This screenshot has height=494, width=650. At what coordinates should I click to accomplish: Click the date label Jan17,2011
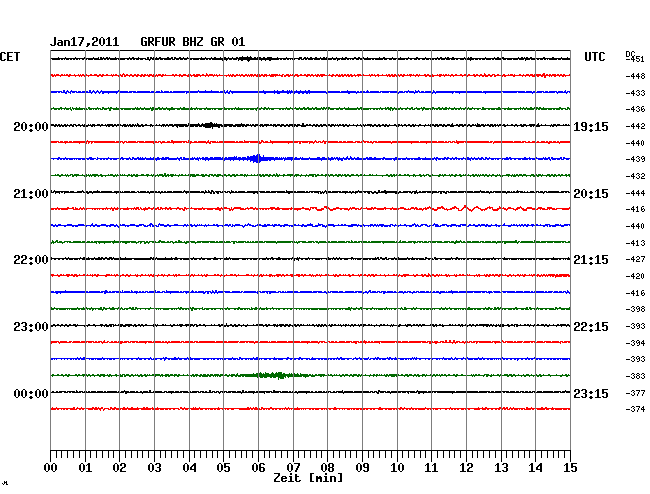click(x=85, y=42)
